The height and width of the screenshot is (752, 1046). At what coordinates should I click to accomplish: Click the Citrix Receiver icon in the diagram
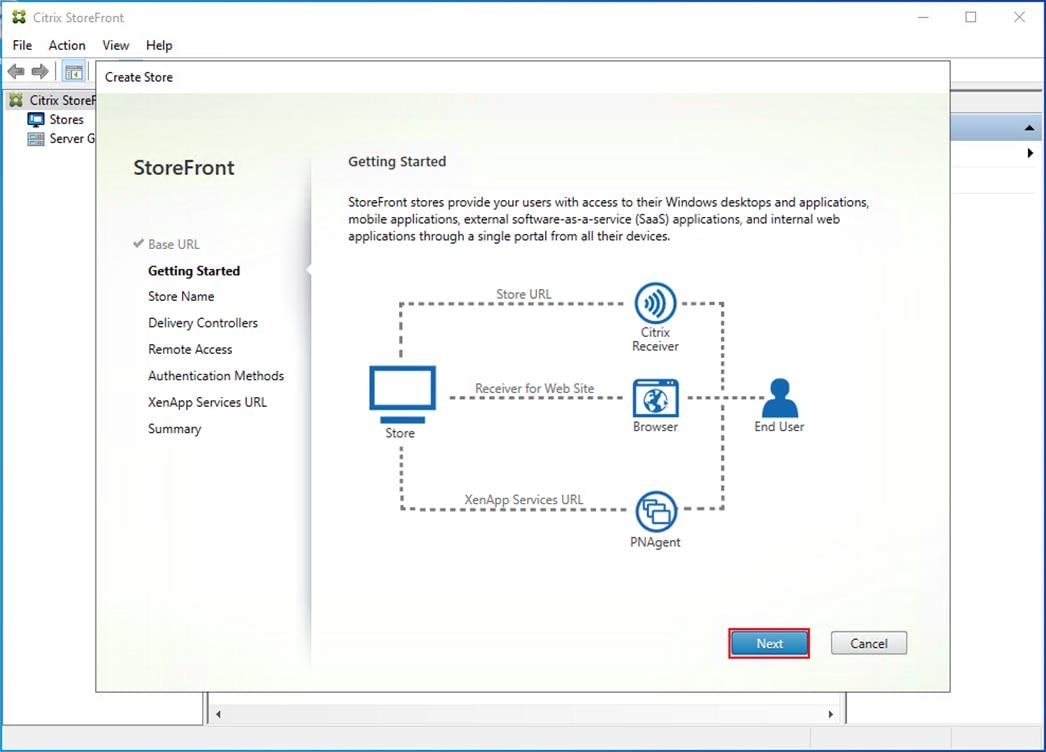[655, 302]
